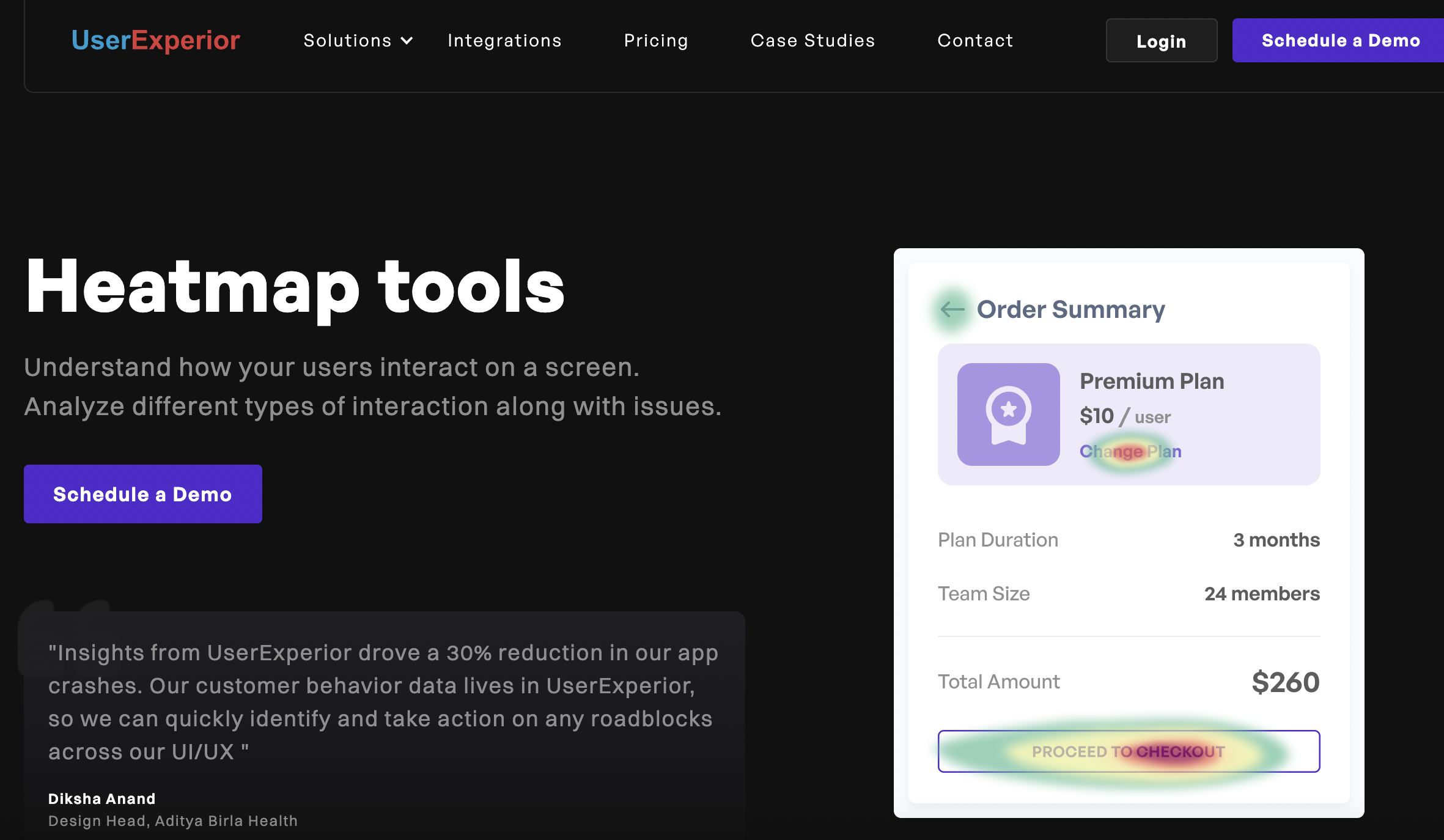Click the Total Amount of $260

(x=1285, y=681)
